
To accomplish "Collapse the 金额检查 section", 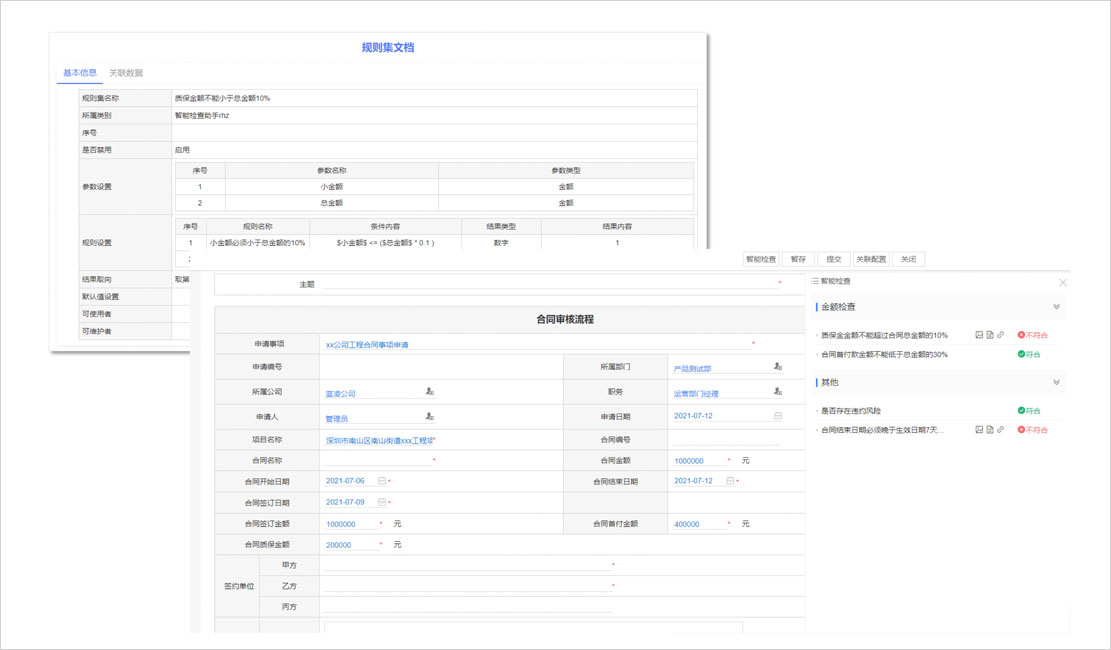I will click(x=1056, y=307).
